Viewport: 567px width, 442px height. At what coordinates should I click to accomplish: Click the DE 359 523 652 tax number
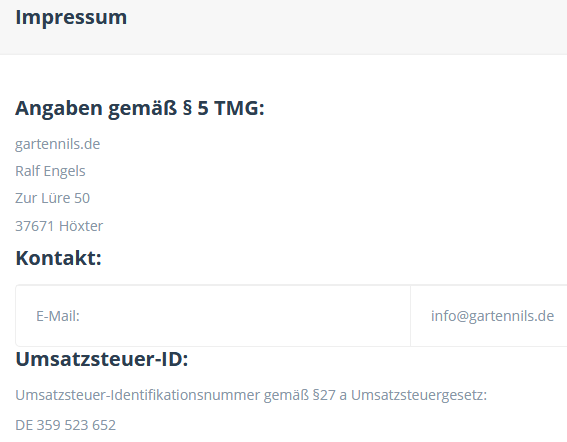[x=65, y=425]
